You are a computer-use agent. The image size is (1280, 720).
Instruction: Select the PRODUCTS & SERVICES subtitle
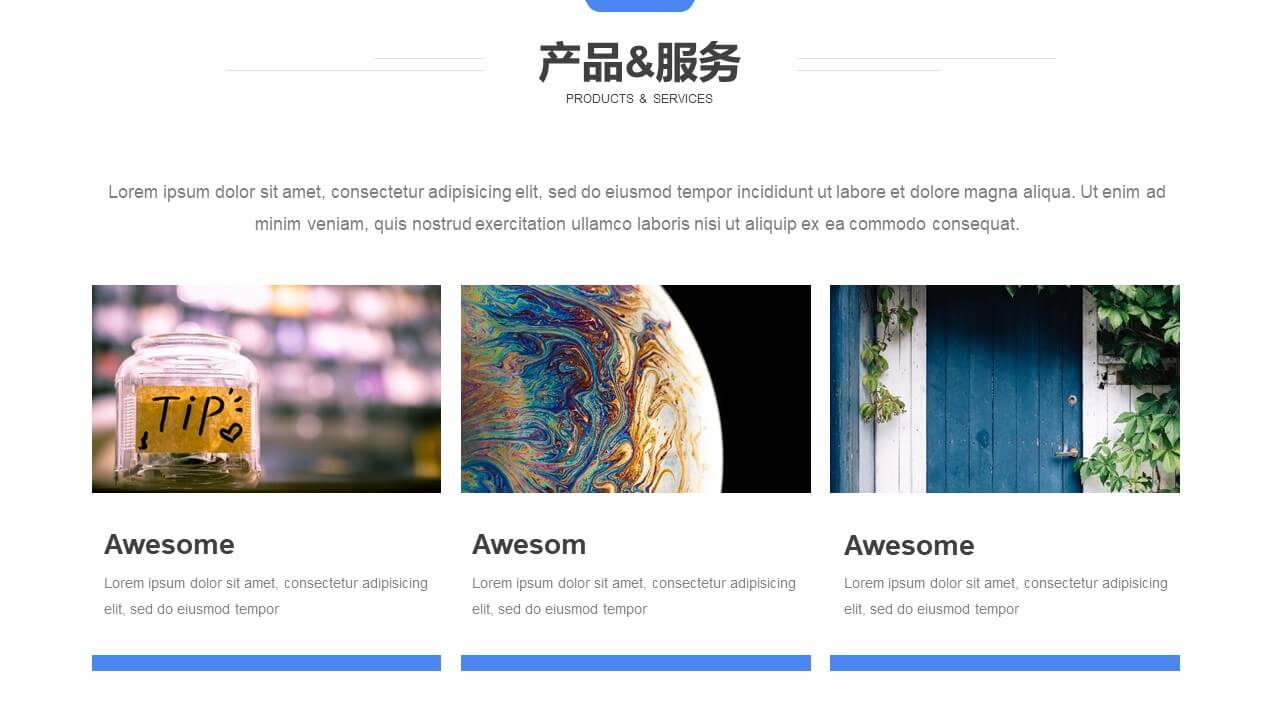point(639,99)
